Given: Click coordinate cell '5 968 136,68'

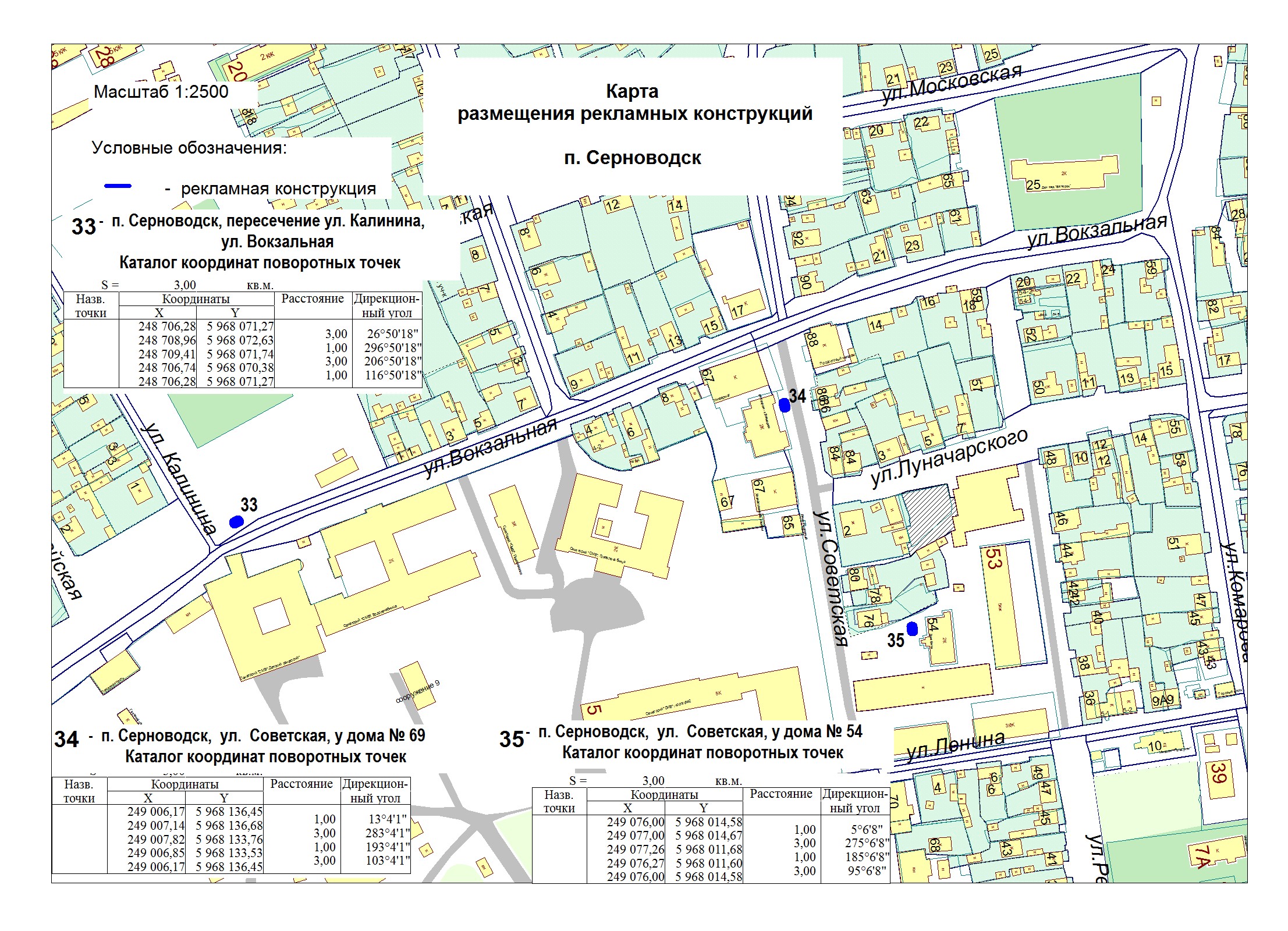Looking at the screenshot, I should pyautogui.click(x=229, y=826).
